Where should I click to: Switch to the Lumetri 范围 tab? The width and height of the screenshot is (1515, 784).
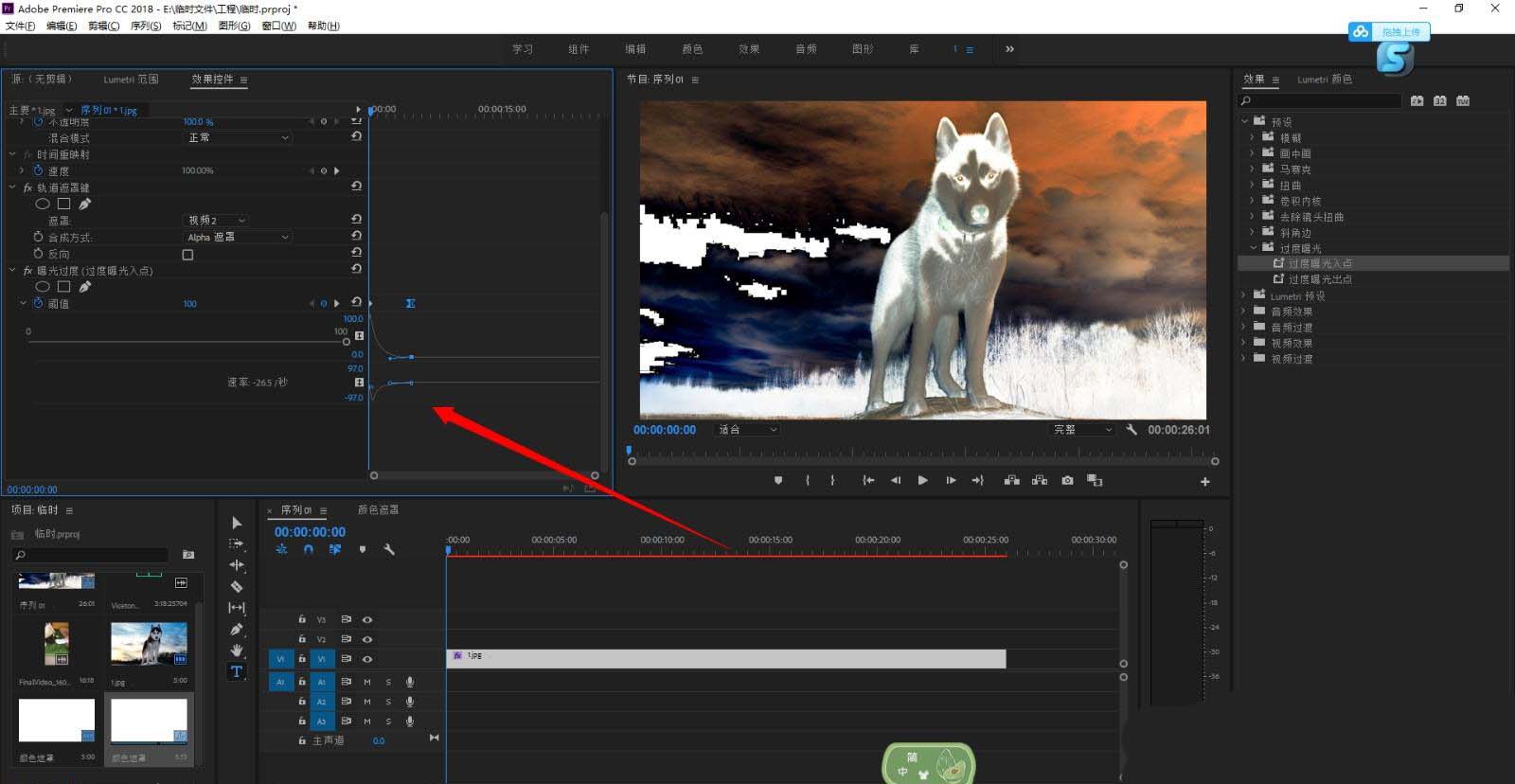[131, 80]
